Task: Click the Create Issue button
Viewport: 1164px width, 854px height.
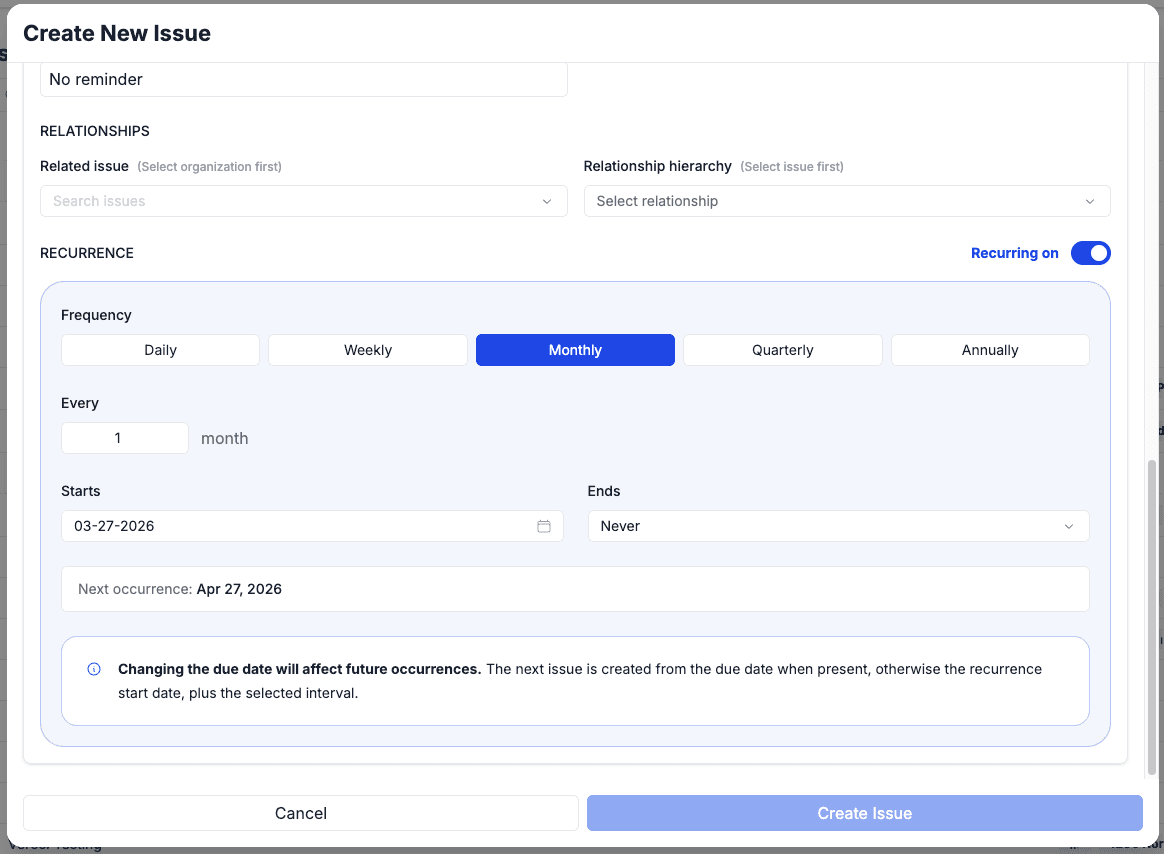Action: click(864, 812)
